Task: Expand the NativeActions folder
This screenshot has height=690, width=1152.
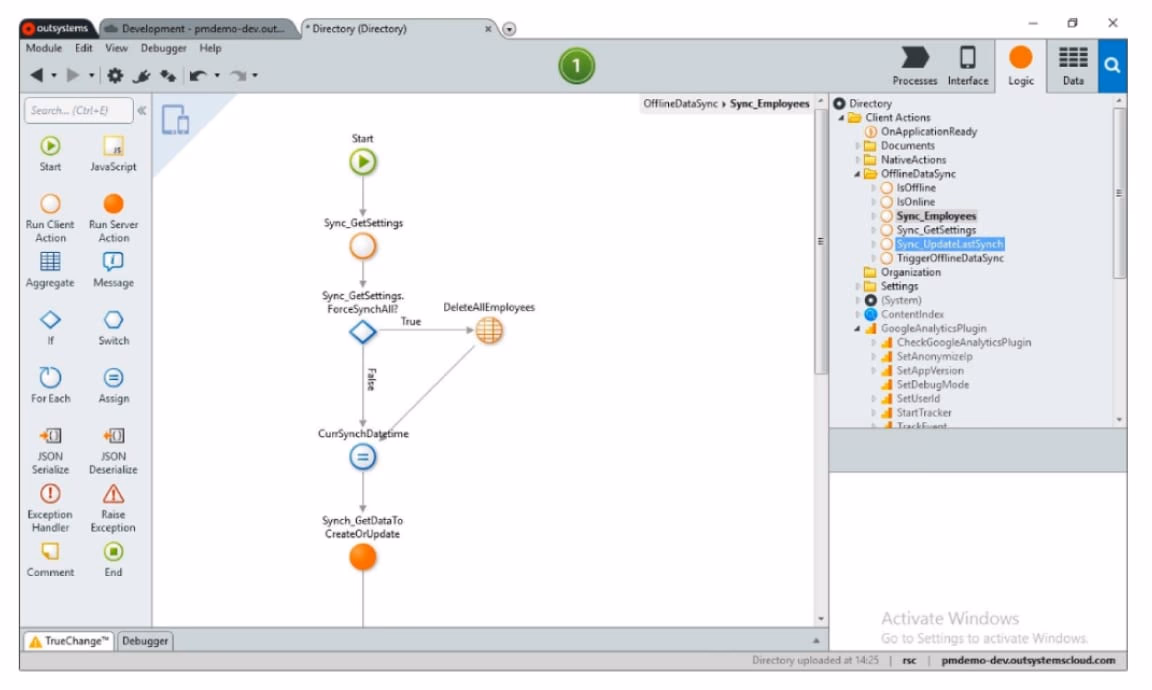Action: click(x=857, y=160)
